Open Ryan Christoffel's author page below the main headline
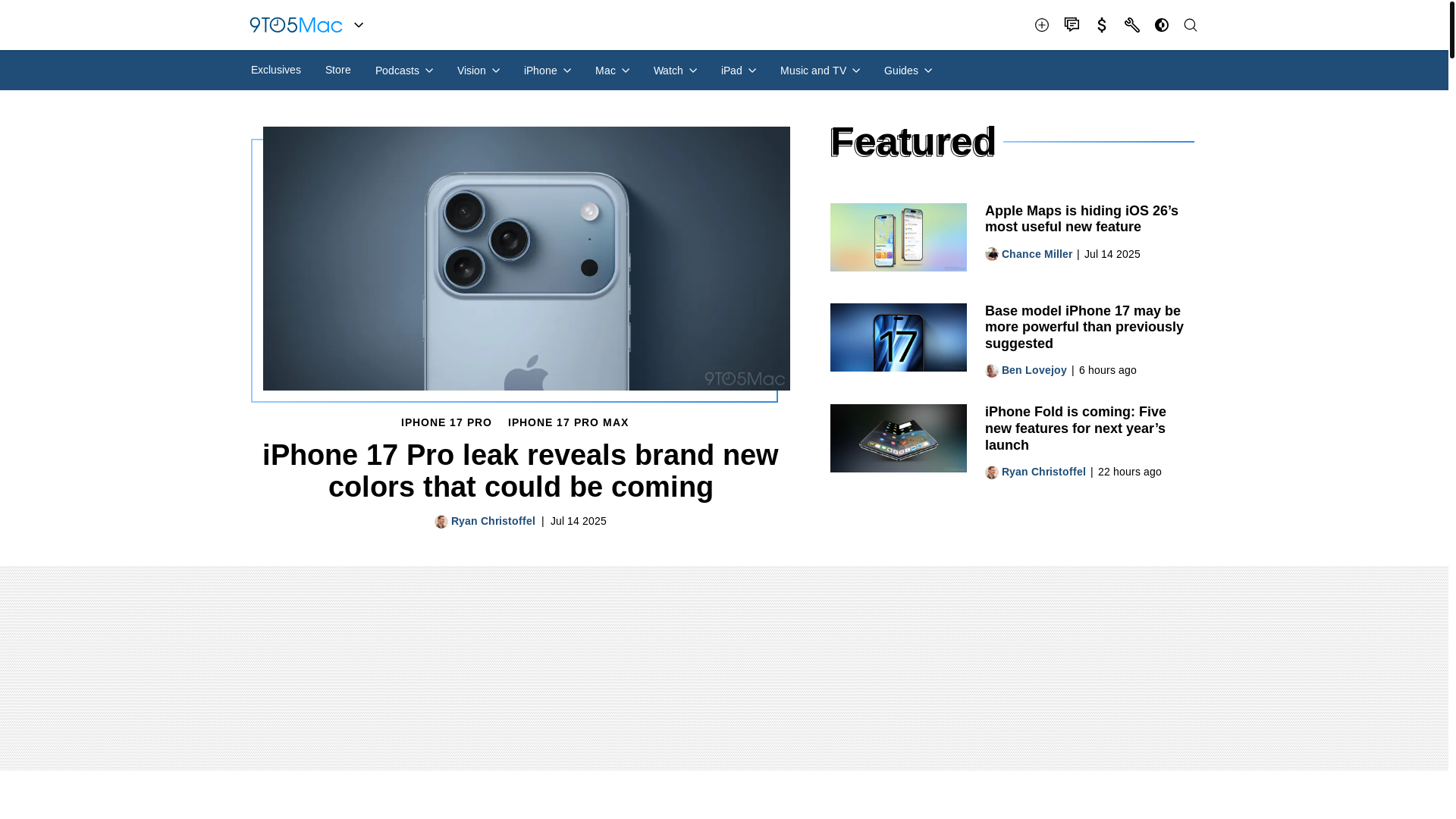The height and width of the screenshot is (819, 1456). click(493, 521)
